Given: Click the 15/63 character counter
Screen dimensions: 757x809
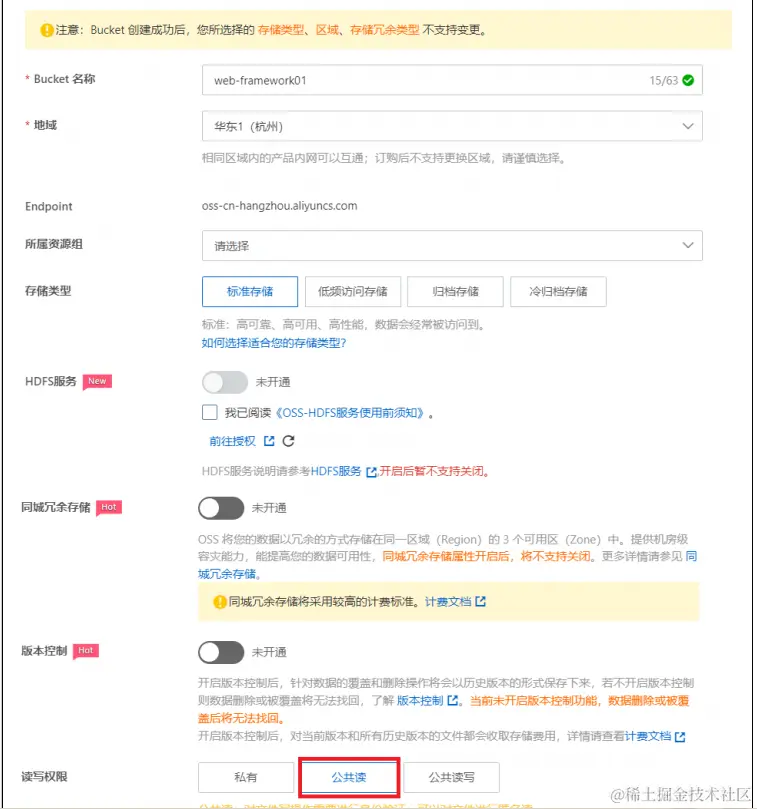Looking at the screenshot, I should (x=664, y=80).
